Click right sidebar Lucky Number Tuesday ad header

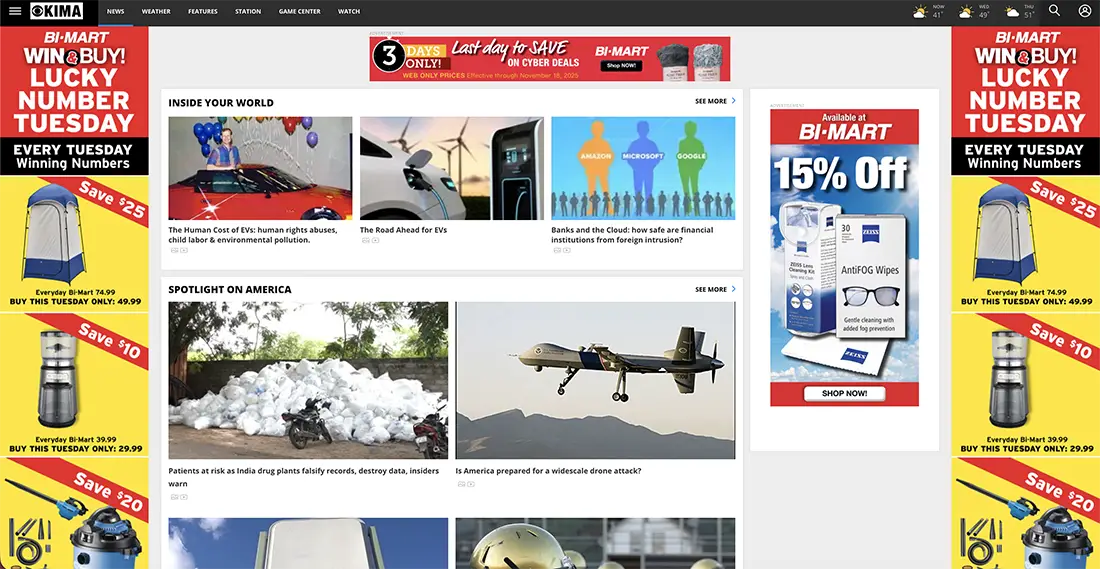tap(1025, 101)
